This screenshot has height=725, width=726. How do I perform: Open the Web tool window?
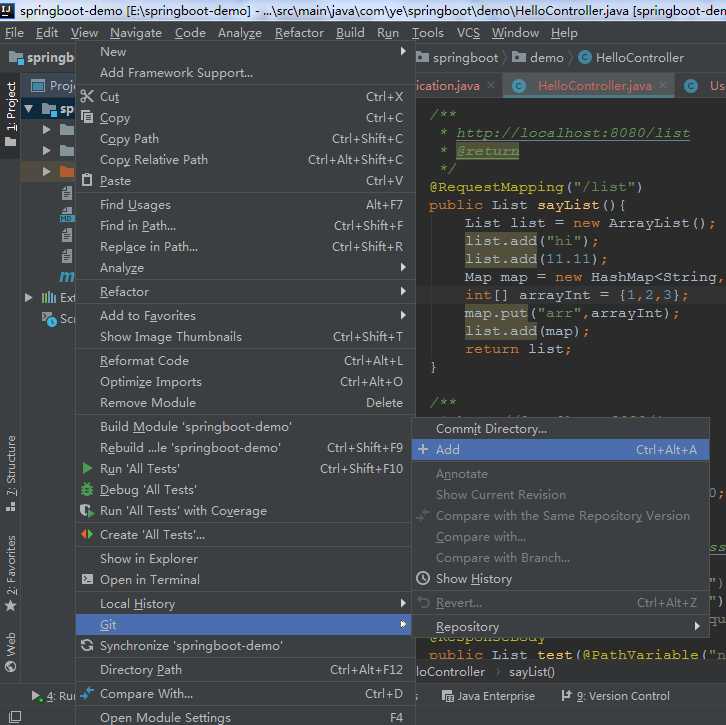click(10, 652)
